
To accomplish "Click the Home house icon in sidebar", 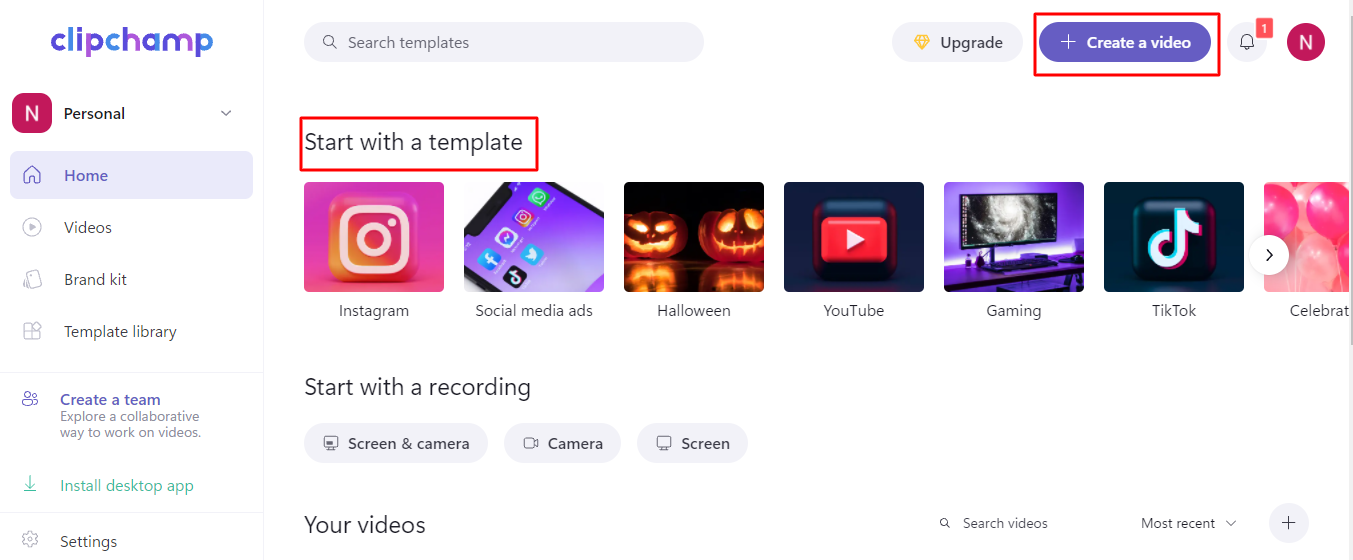I will [x=32, y=175].
